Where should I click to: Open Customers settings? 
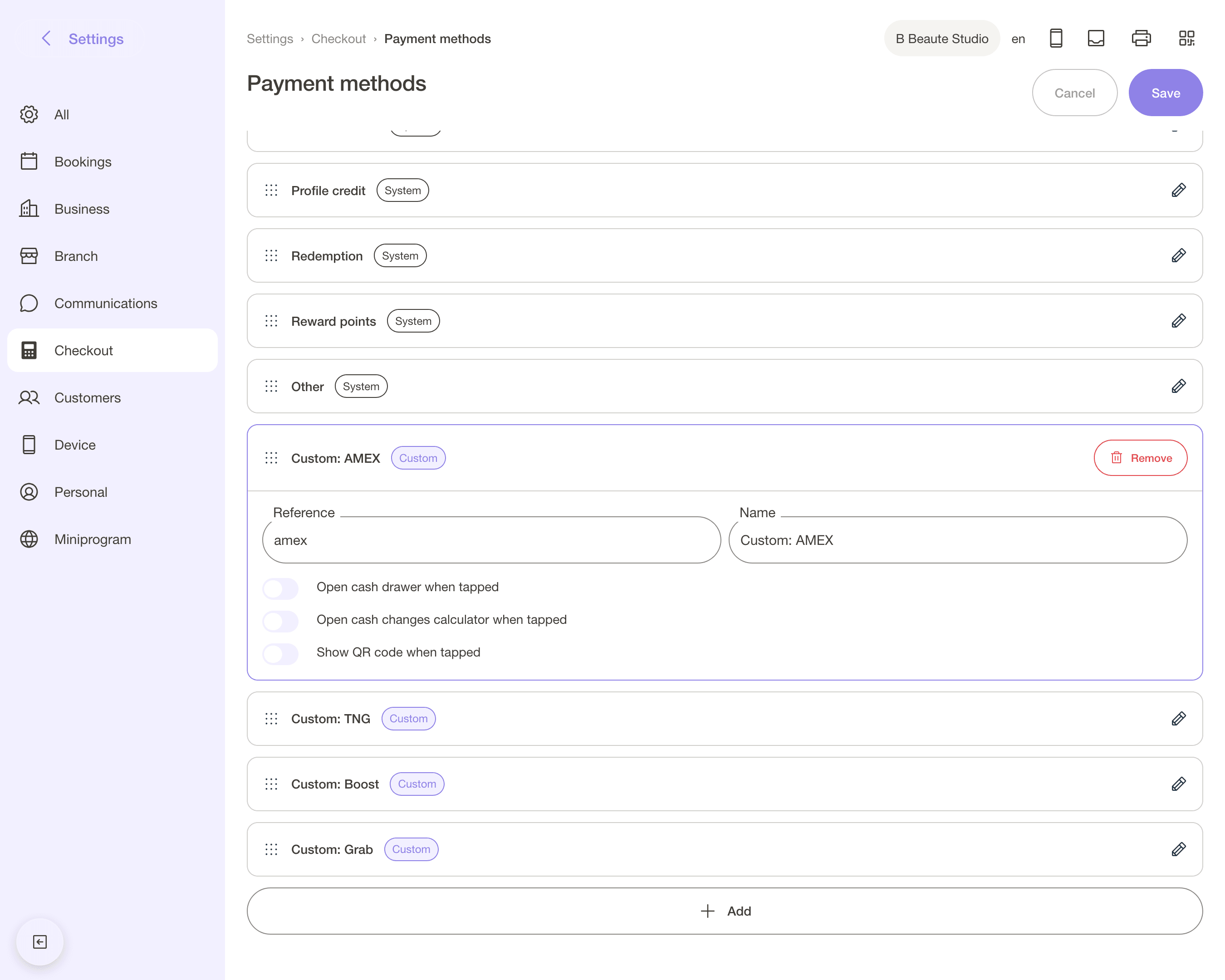coord(113,397)
